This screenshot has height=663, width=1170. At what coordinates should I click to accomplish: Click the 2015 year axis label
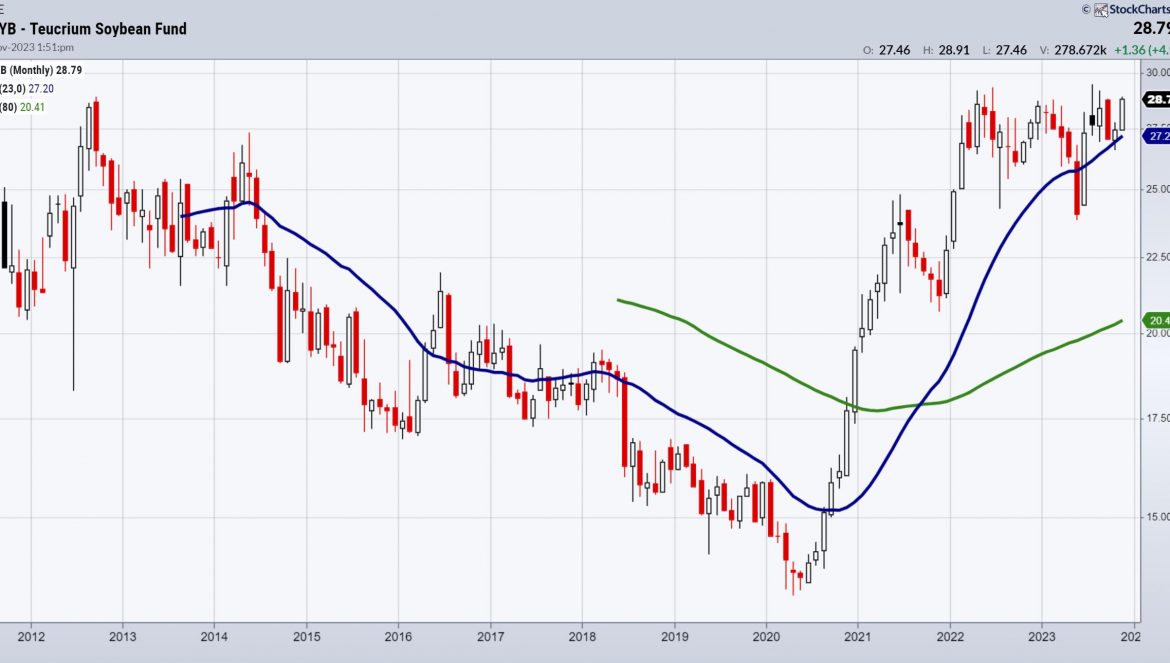tap(307, 637)
